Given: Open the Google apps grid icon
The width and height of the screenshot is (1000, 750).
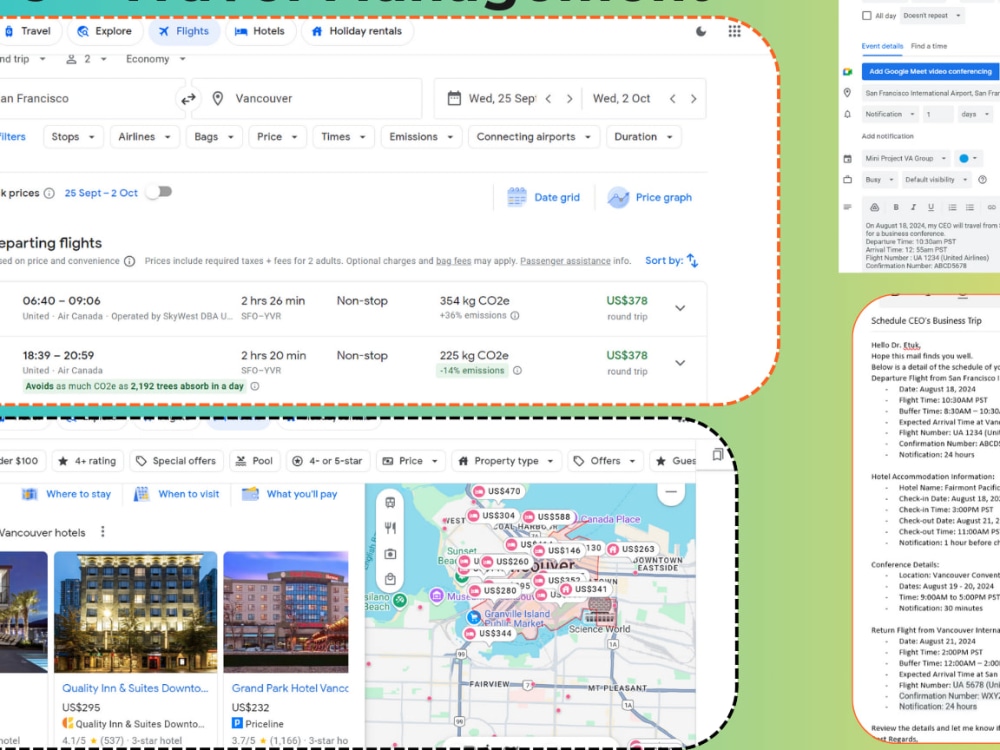Looking at the screenshot, I should [x=735, y=31].
